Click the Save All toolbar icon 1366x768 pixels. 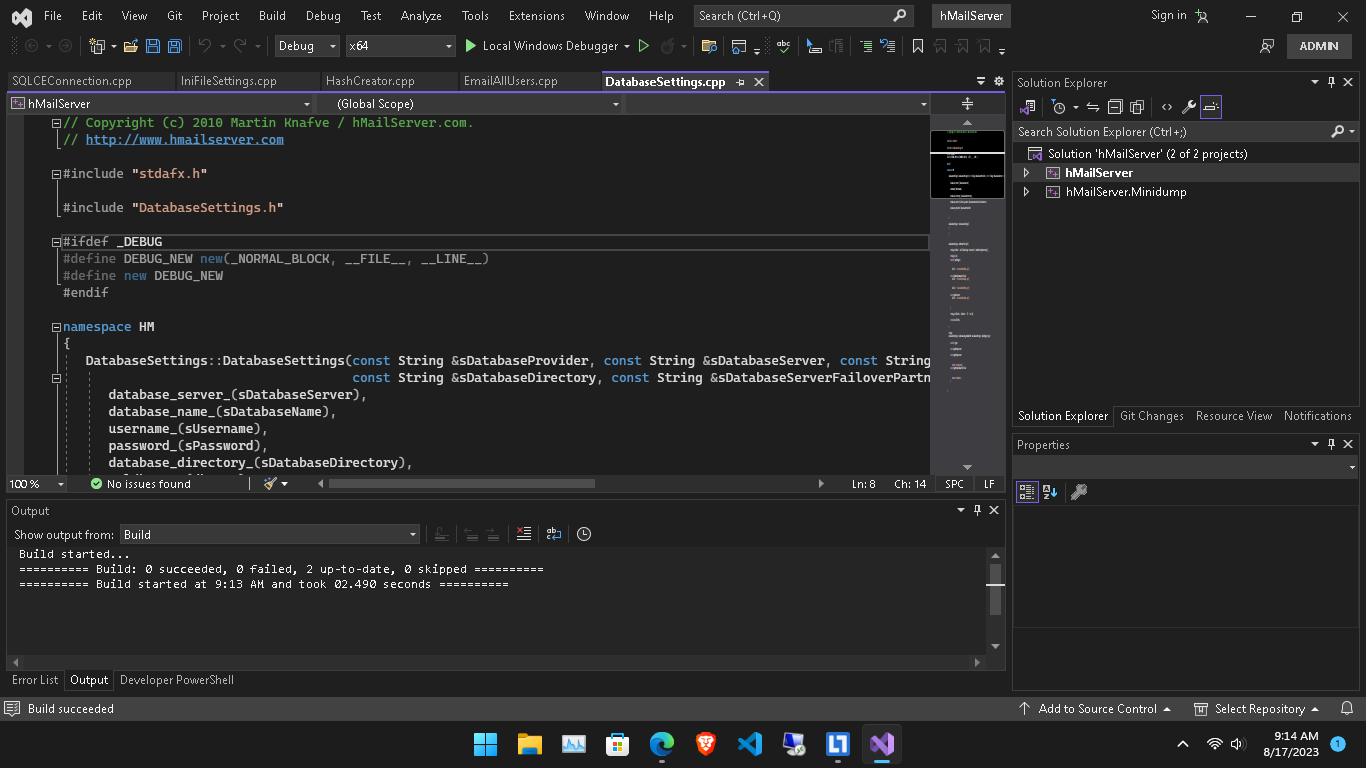point(174,46)
